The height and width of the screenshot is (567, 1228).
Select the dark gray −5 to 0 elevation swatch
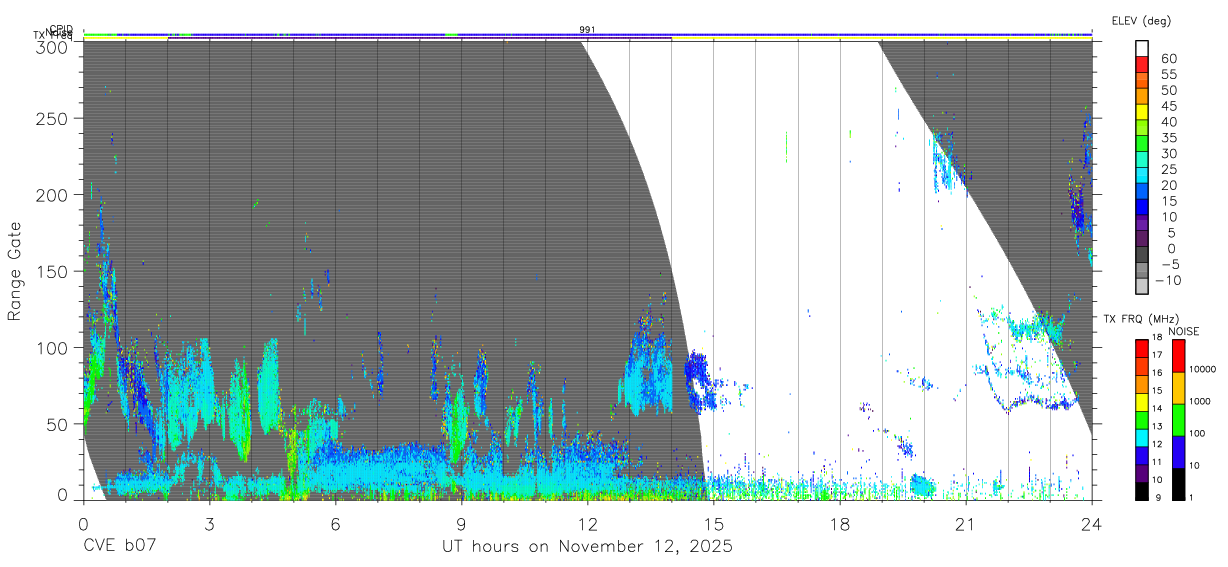1143,254
